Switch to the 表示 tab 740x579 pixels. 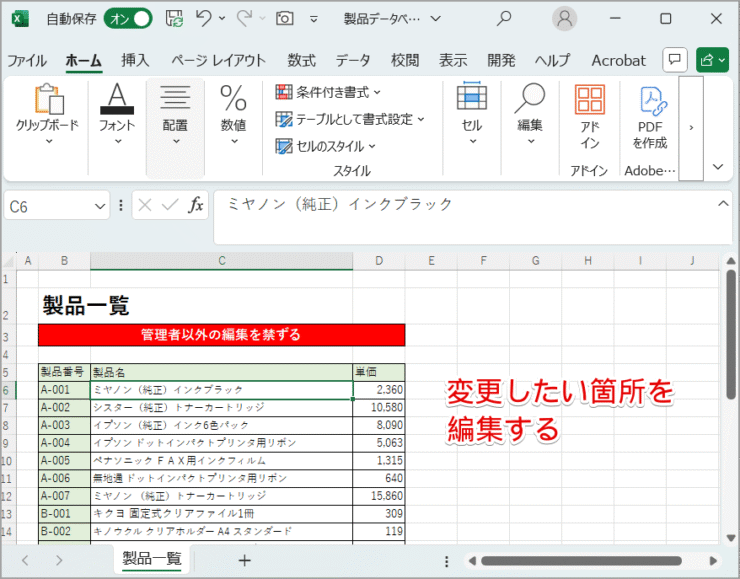pyautogui.click(x=453, y=60)
